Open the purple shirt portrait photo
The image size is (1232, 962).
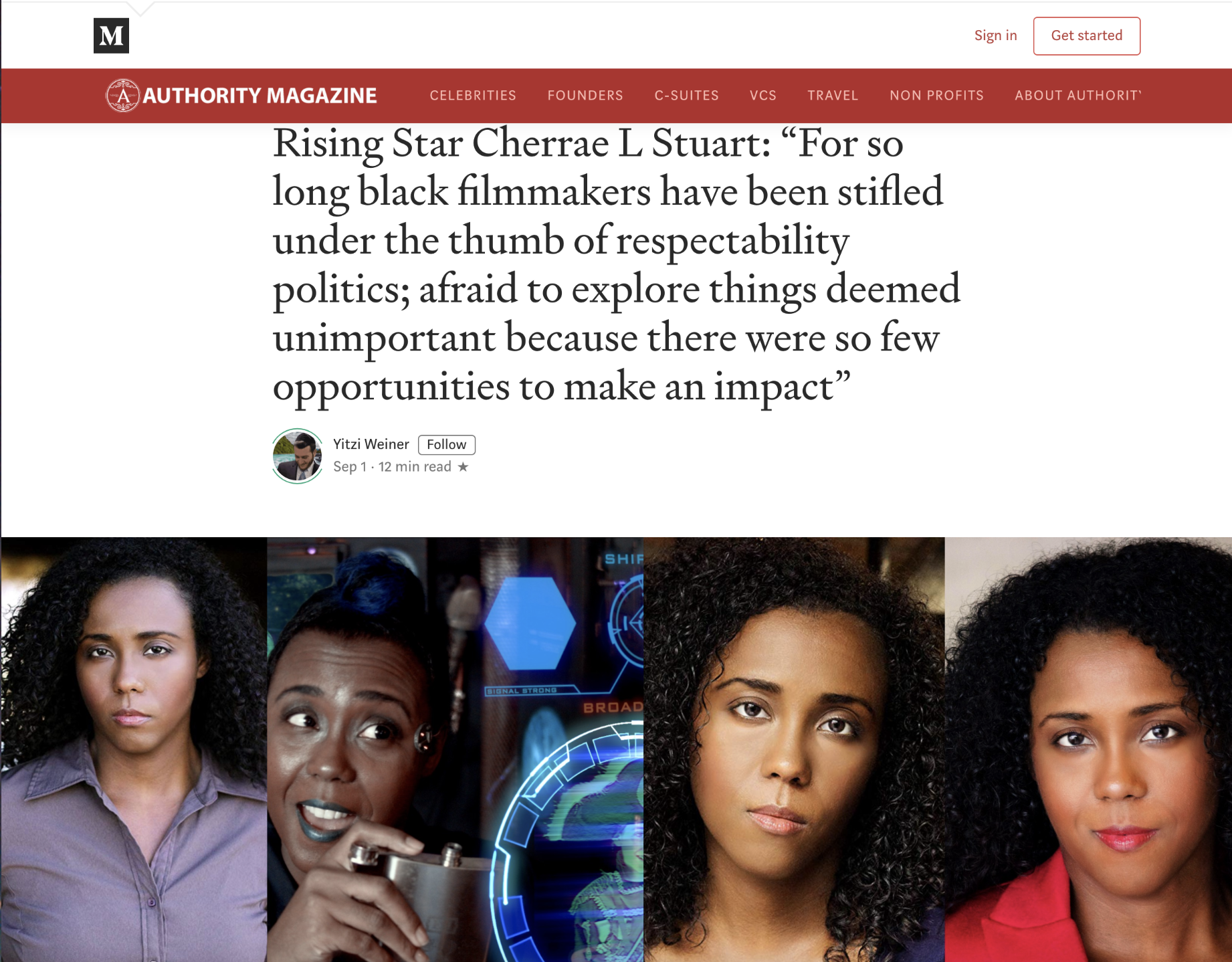coord(134,749)
